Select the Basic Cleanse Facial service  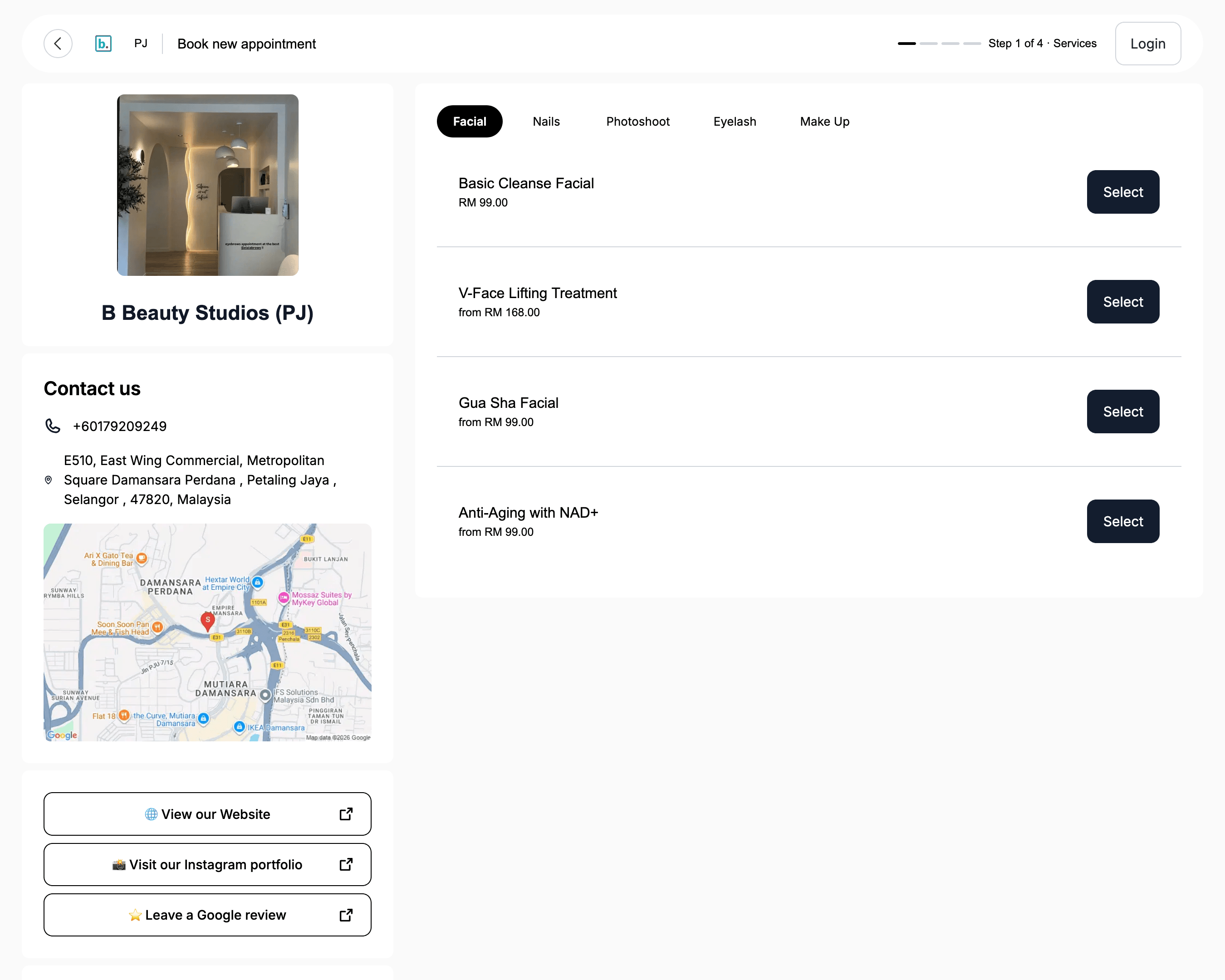pos(1123,192)
